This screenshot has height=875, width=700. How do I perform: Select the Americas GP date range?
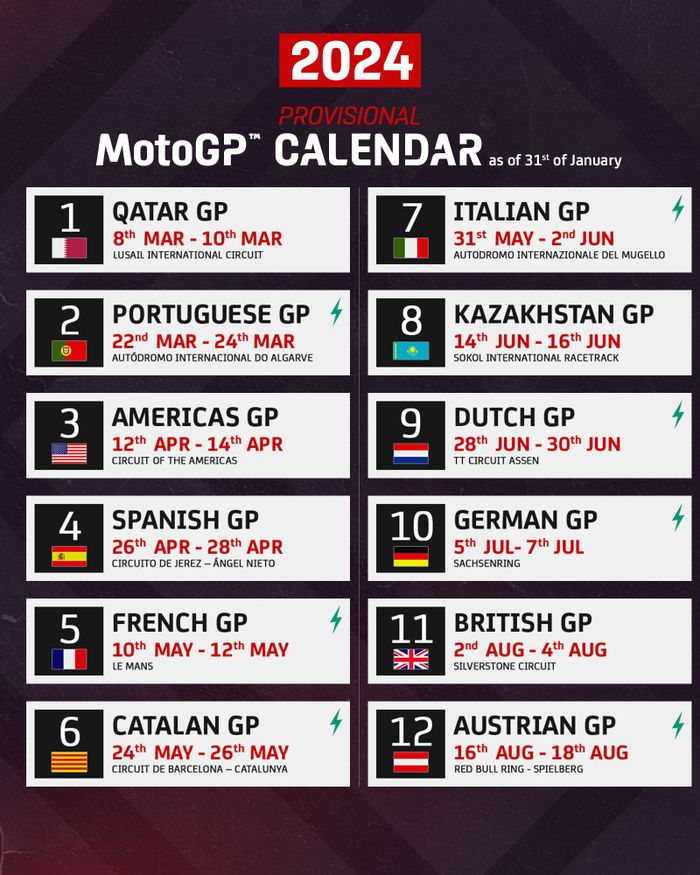click(197, 443)
